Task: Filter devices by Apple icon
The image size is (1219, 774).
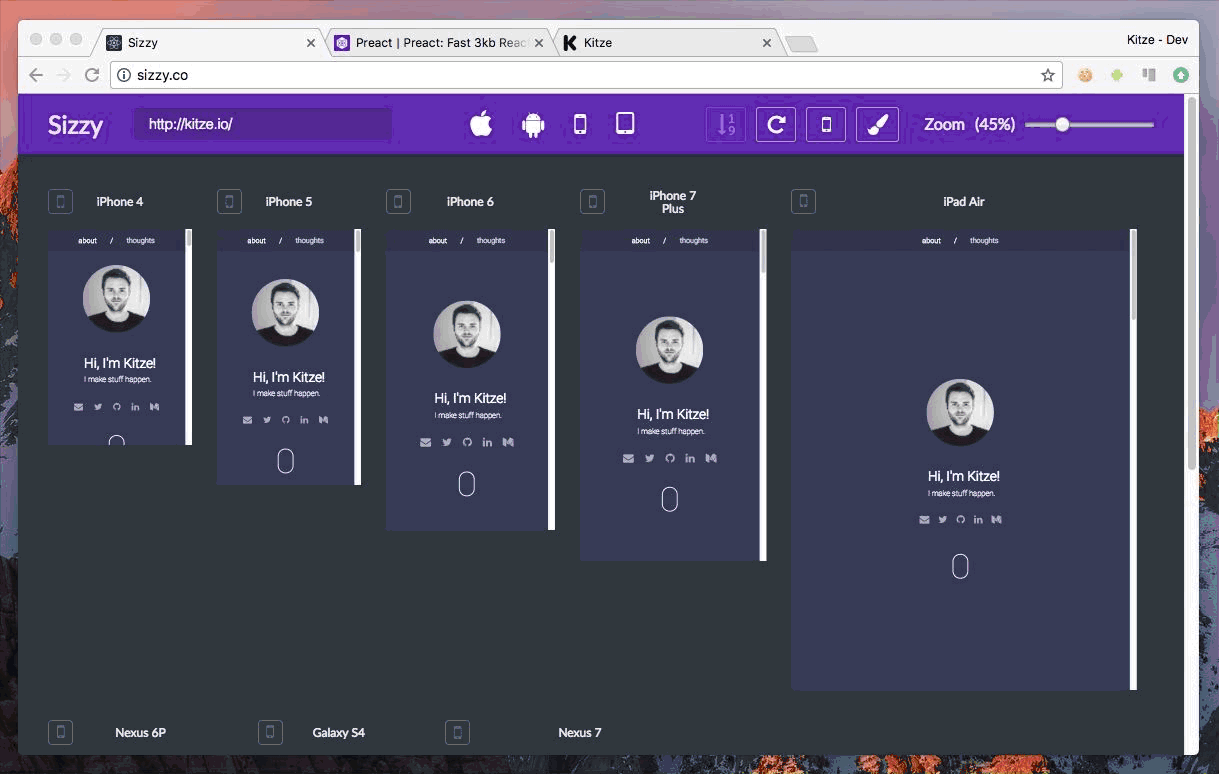Action: (x=481, y=124)
